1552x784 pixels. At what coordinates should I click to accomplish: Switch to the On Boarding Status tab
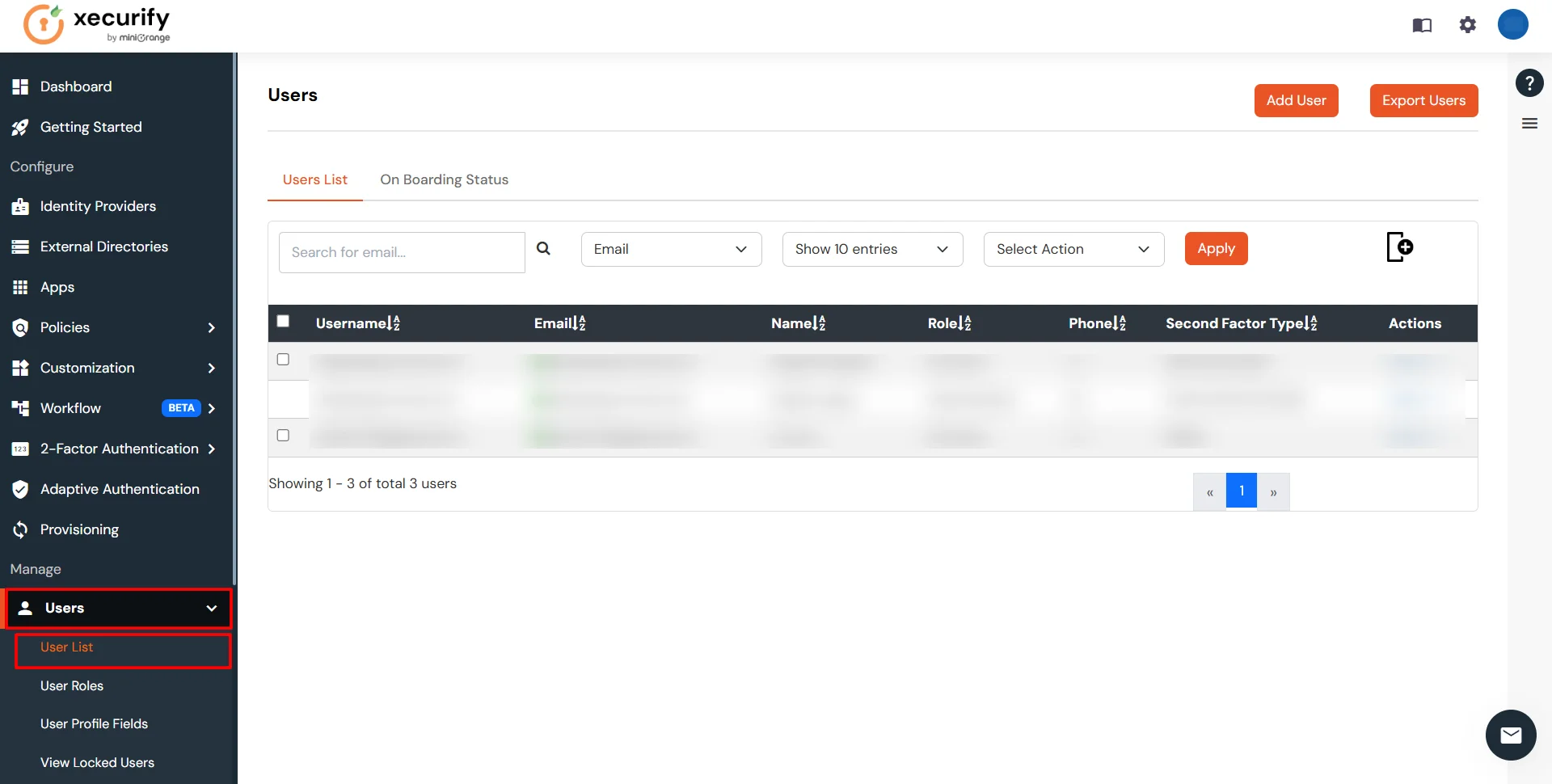tap(445, 179)
